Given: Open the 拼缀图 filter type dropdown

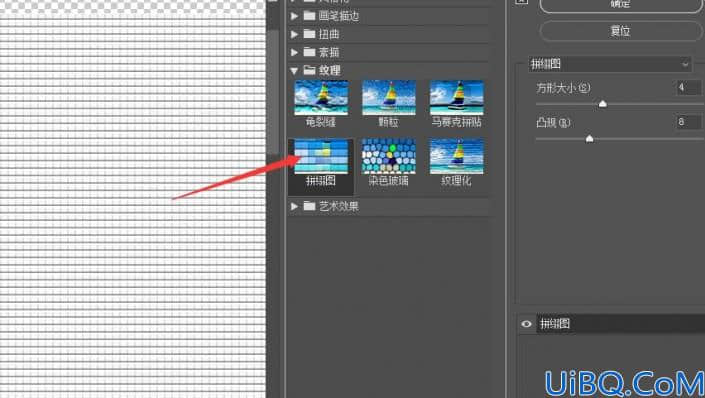Looking at the screenshot, I should [x=610, y=64].
